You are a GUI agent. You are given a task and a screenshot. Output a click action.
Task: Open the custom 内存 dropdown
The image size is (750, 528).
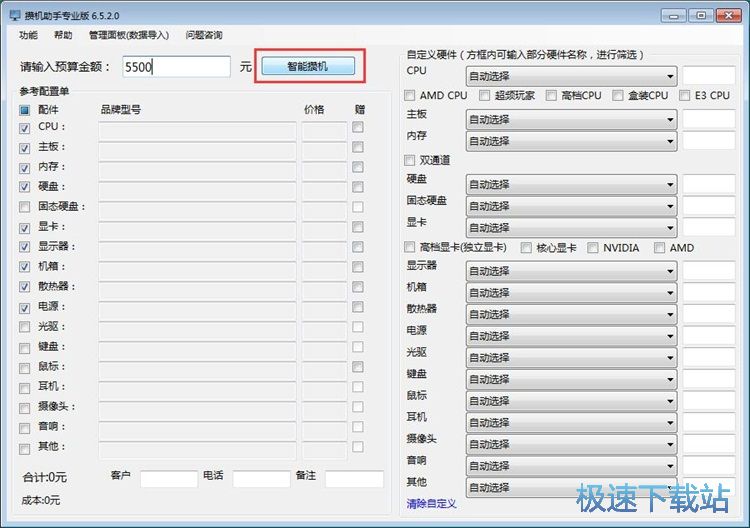[572, 141]
